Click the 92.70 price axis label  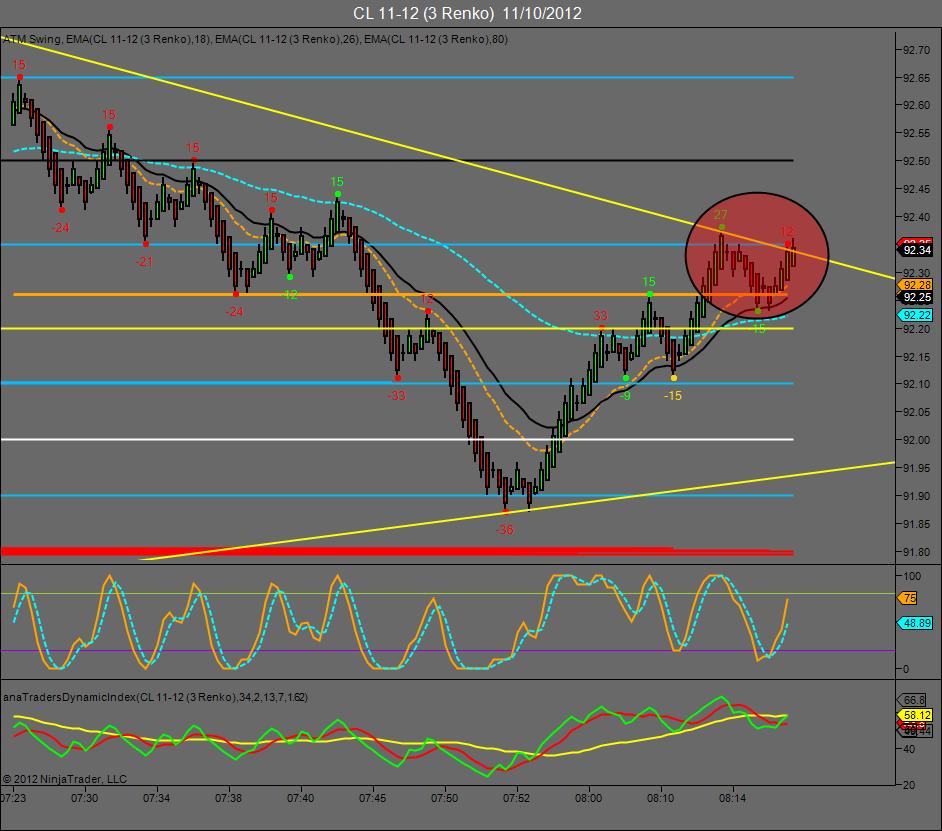click(917, 50)
